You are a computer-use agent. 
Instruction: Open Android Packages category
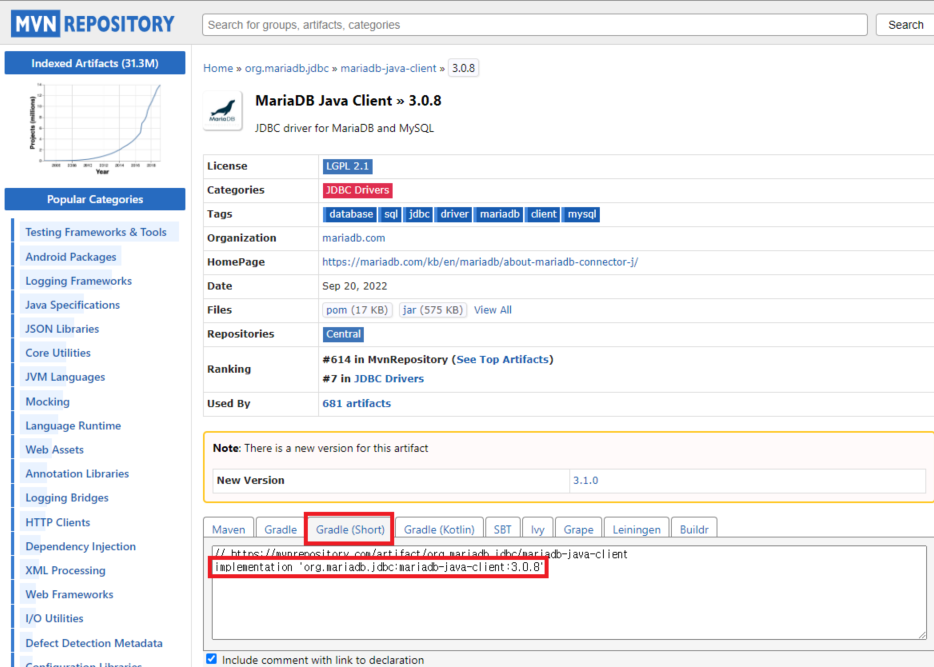(x=71, y=257)
